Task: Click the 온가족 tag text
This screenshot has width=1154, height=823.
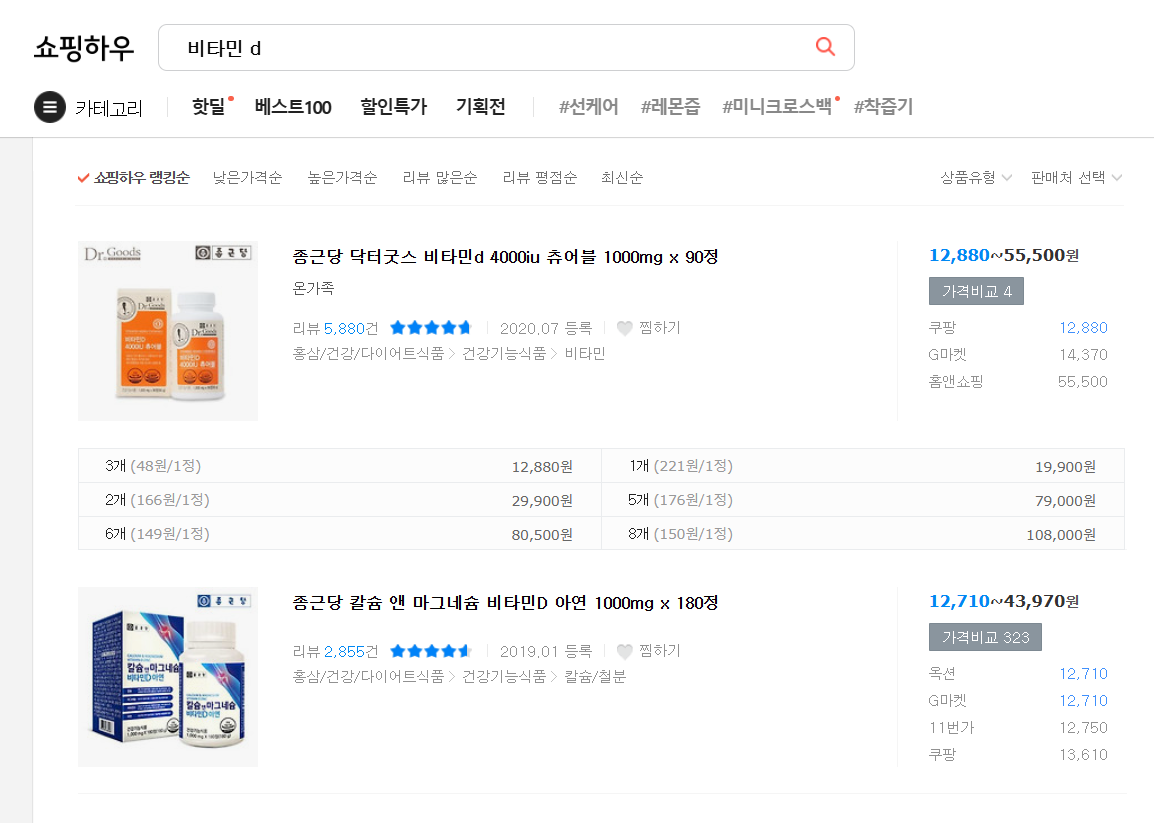Action: [x=313, y=289]
